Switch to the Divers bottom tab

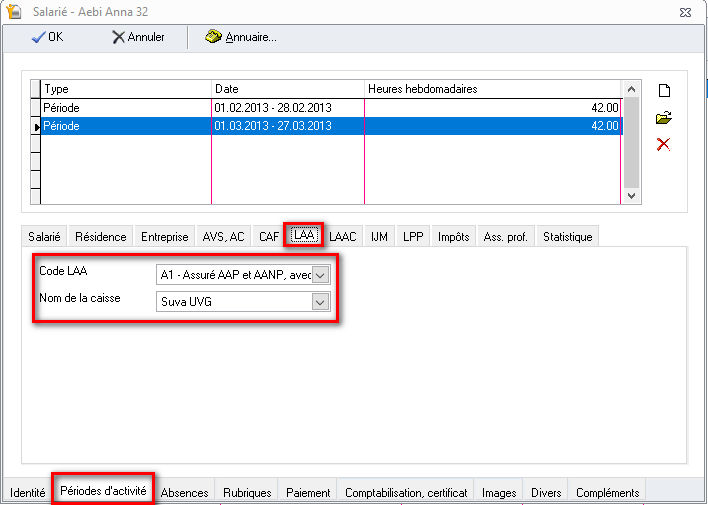(546, 492)
